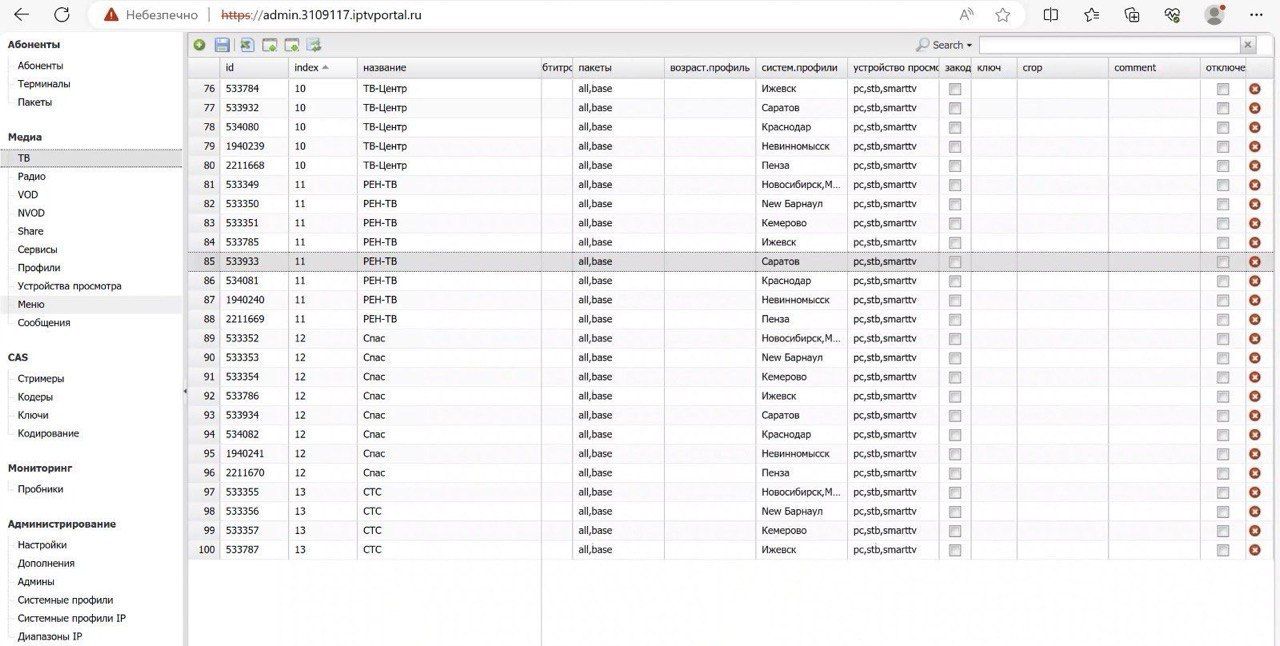Viewport: 1280px width, 646px height.
Task: Click the Excel export toolbar icon
Action: click(246, 45)
